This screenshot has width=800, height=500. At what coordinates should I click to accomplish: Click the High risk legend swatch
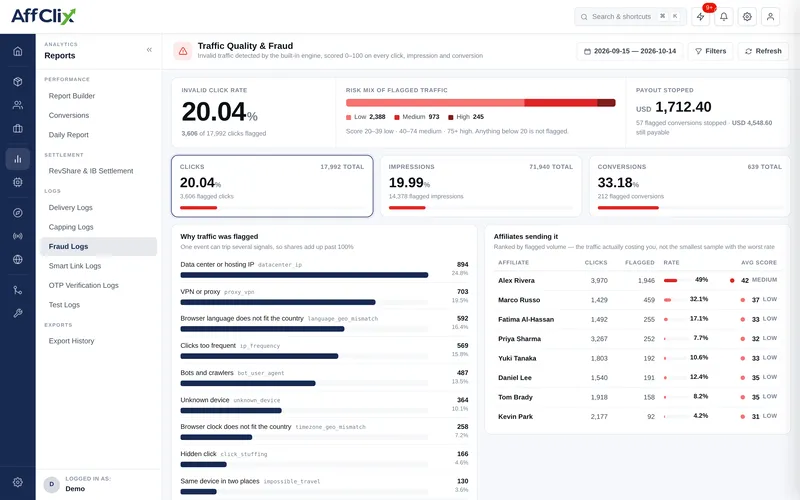451,117
